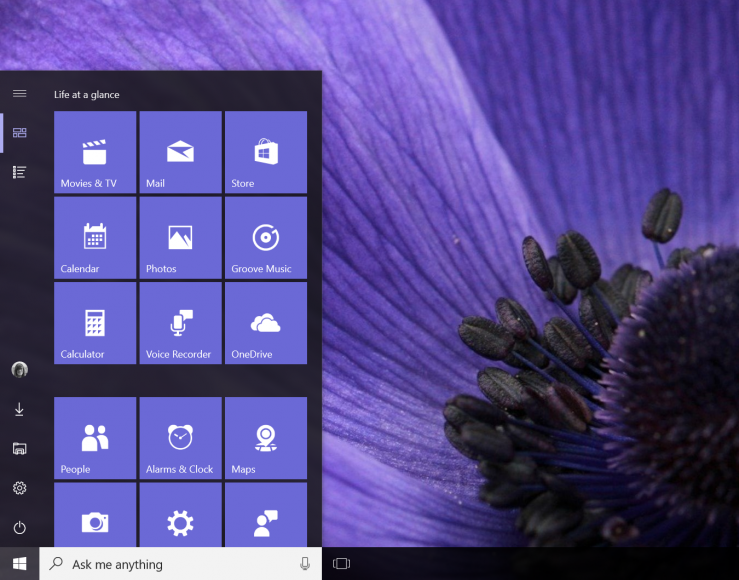Open the Power options menu
Image resolution: width=739 pixels, height=580 pixels.
(19, 528)
